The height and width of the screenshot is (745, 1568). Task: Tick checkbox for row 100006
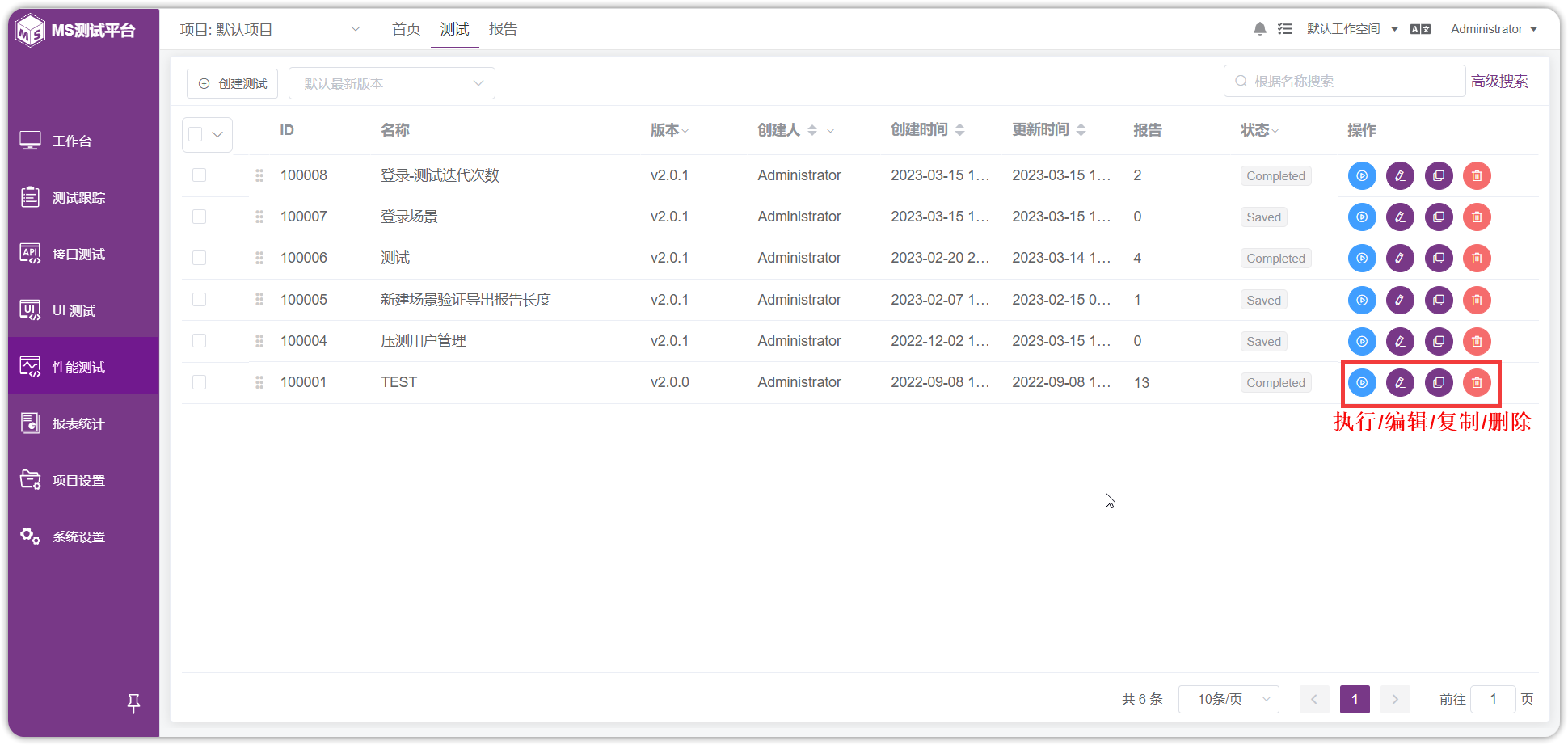199,258
